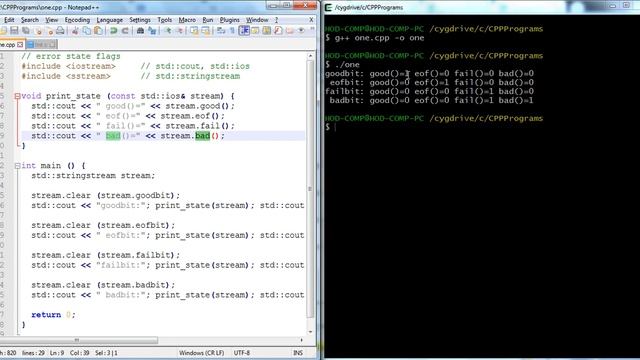Collapse the print_state function fold marker
Viewport: 640px width, 360px height.
17,96
